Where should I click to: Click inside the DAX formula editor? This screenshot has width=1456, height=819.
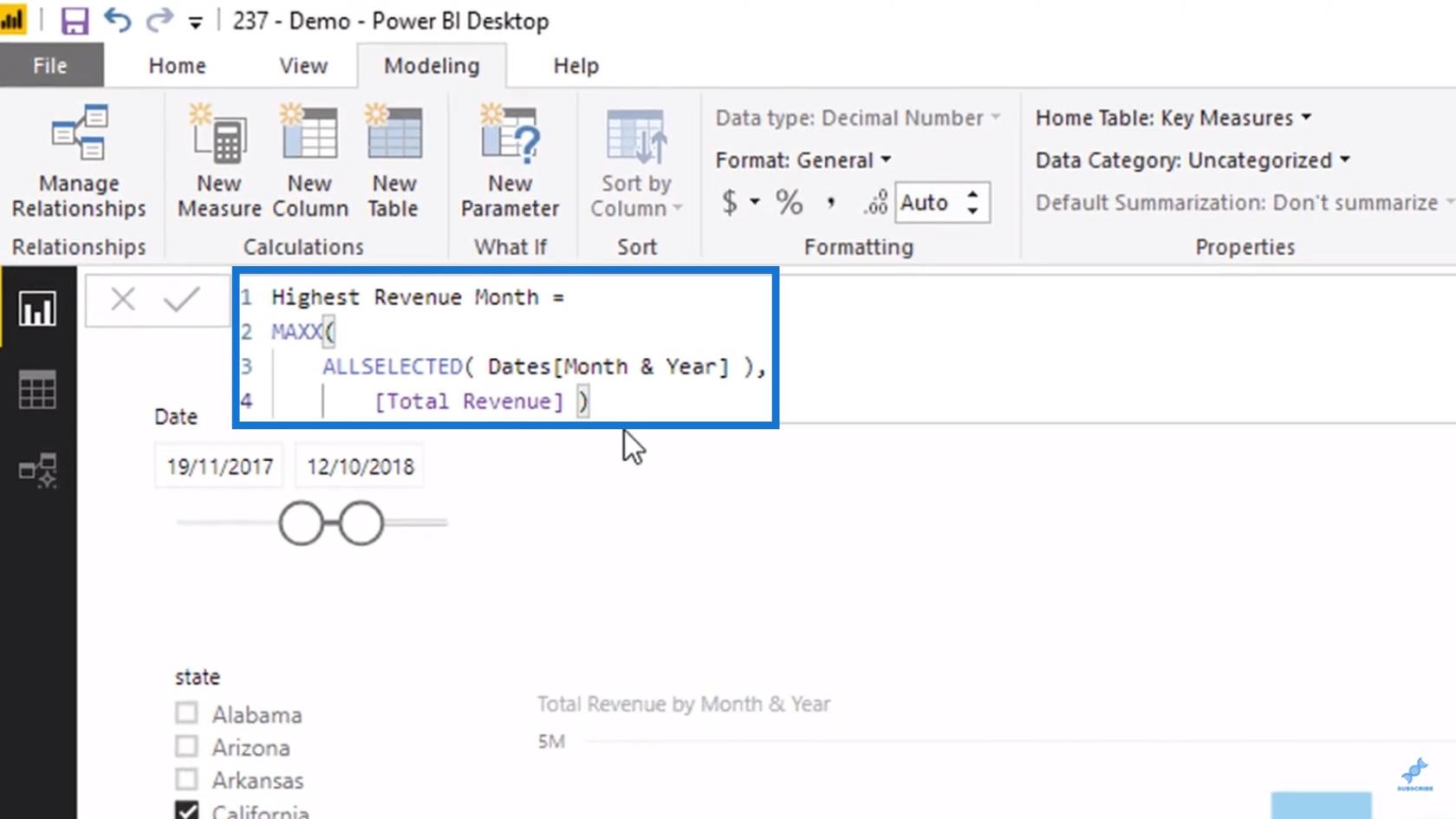506,348
